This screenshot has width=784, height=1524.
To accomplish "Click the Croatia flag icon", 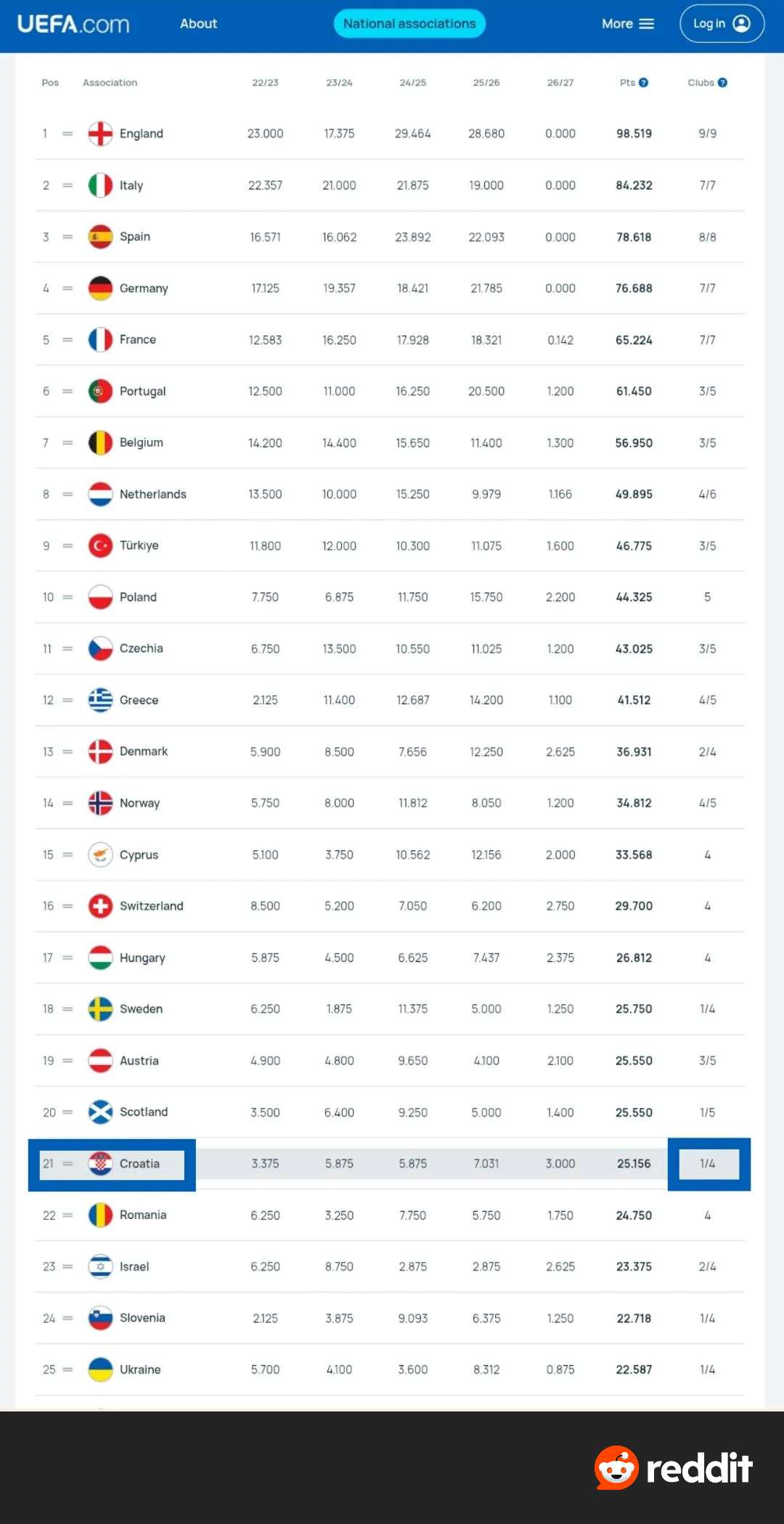I will pos(100,1164).
